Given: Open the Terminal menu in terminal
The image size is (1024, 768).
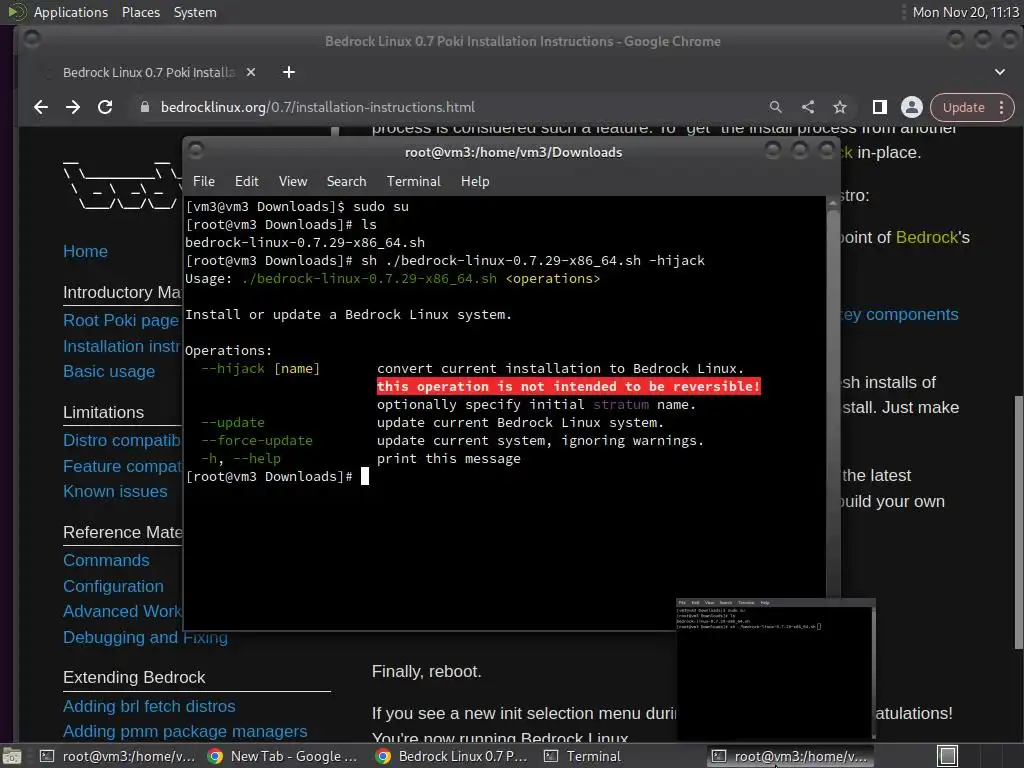Looking at the screenshot, I should [413, 182].
